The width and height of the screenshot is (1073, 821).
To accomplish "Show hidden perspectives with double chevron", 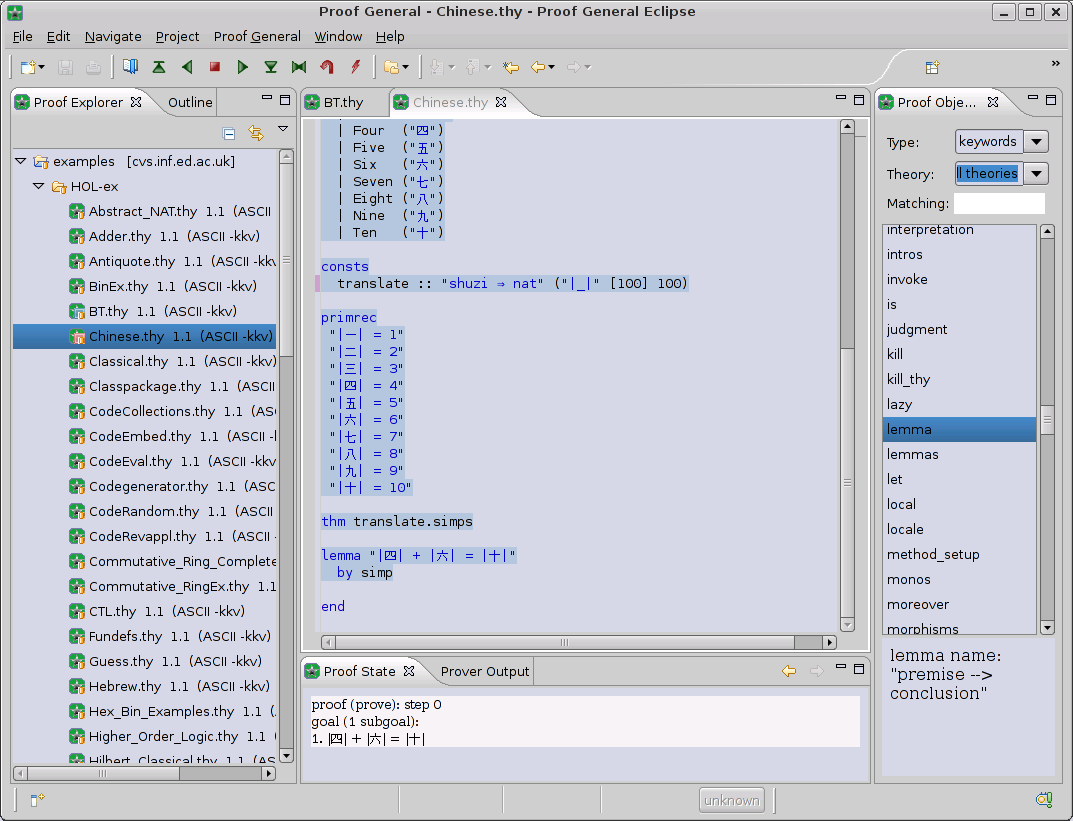I will coord(1055,64).
